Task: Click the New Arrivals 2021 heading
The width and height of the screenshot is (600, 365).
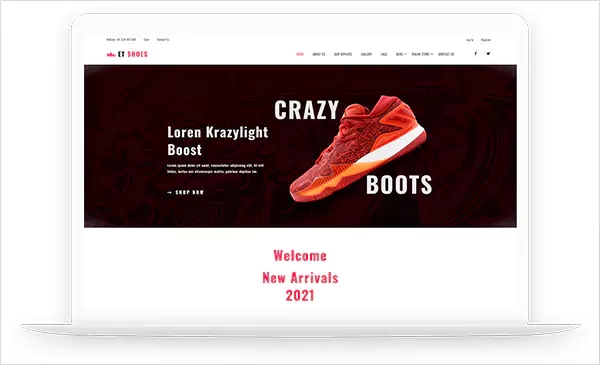Action: click(300, 287)
